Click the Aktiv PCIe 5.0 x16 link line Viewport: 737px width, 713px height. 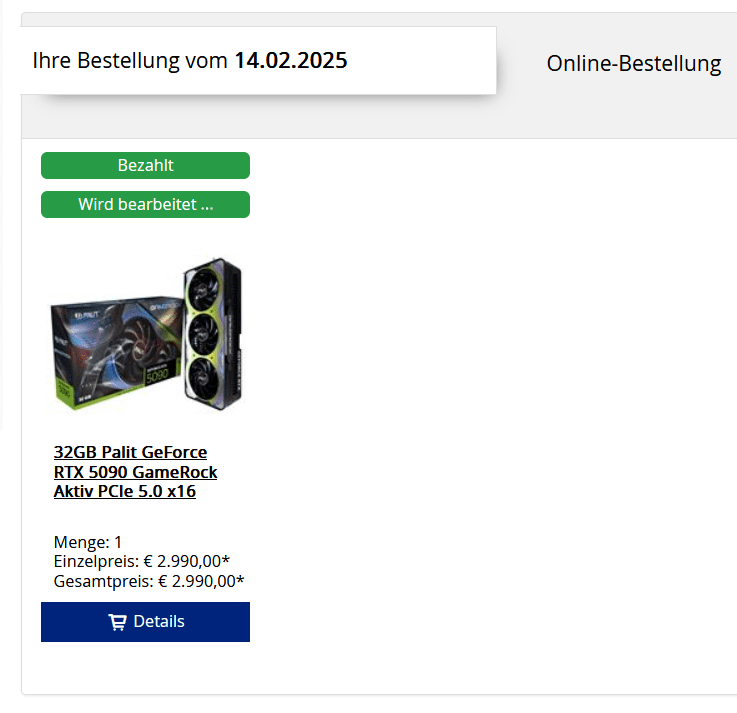[x=125, y=491]
